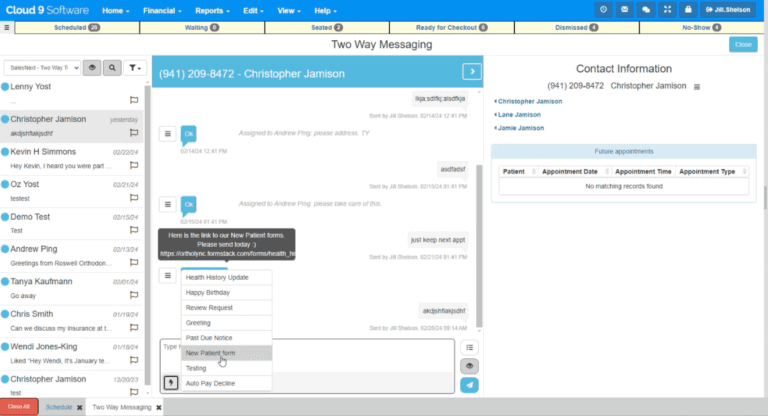The width and height of the screenshot is (768, 416).
Task: Open the Home menu
Action: [116, 10]
